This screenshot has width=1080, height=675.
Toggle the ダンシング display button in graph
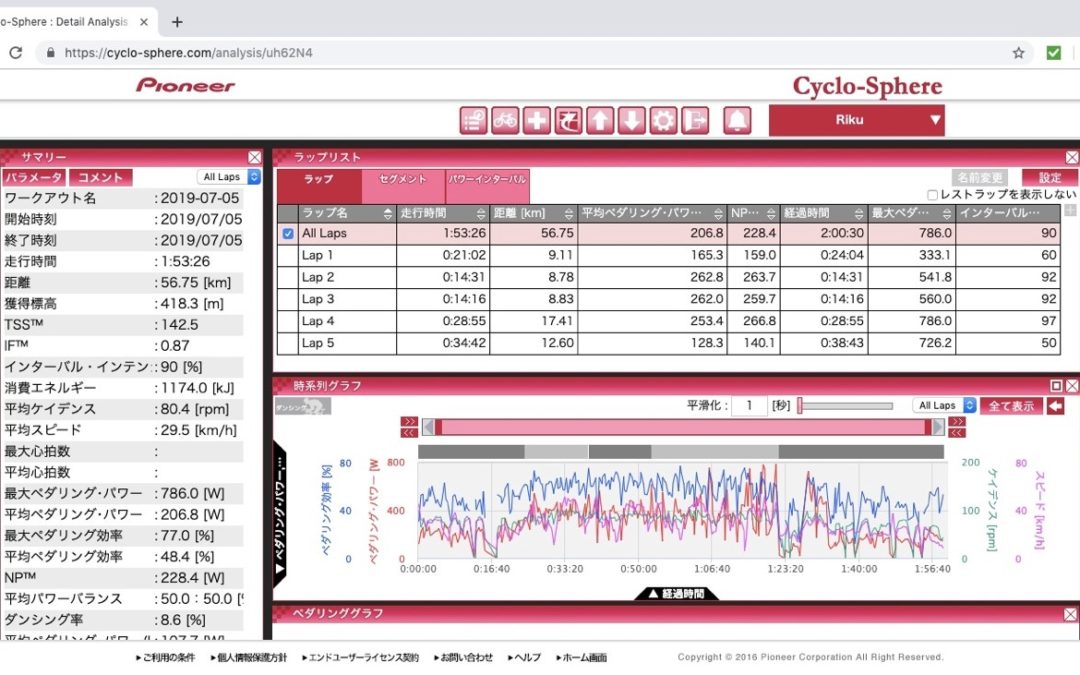[303, 406]
